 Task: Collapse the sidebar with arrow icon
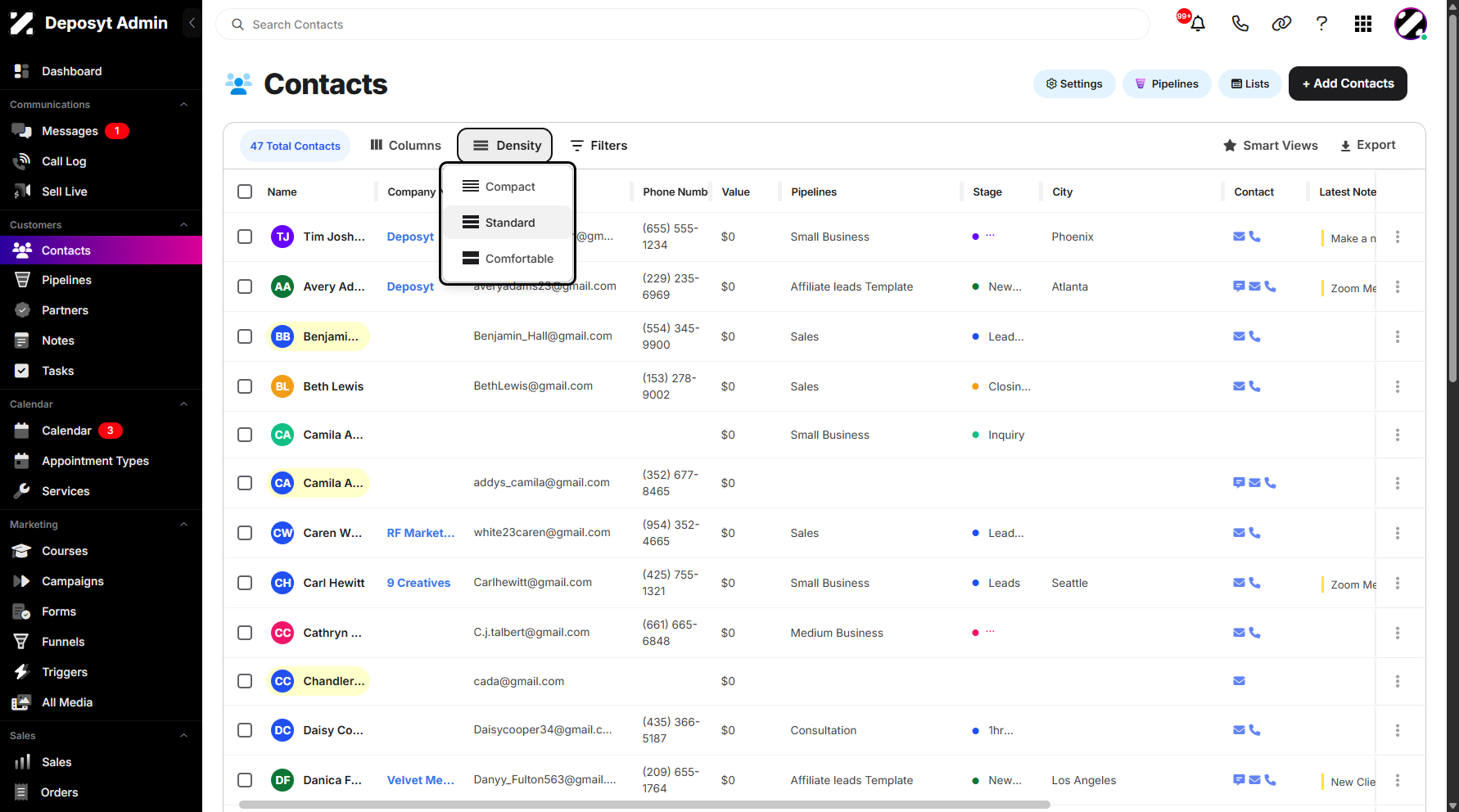(x=192, y=23)
